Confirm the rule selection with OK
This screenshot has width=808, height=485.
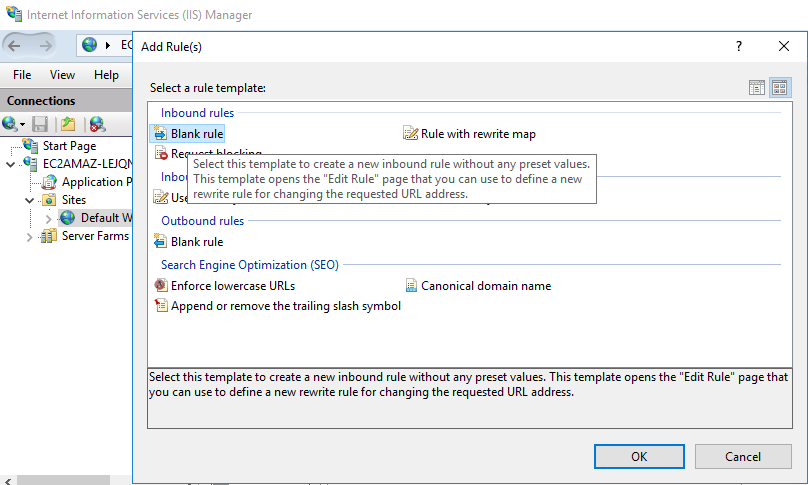tap(639, 456)
